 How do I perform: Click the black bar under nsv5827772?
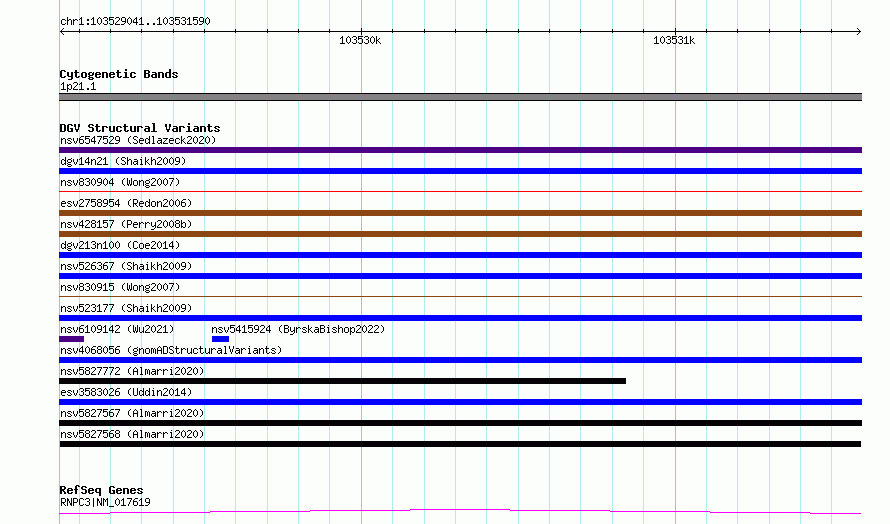pos(342,381)
